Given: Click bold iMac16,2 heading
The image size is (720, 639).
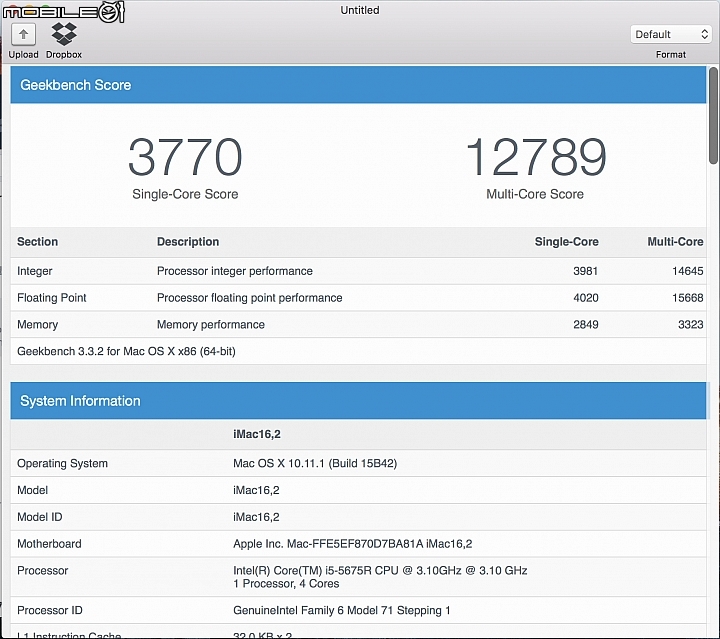Looking at the screenshot, I should click(257, 434).
